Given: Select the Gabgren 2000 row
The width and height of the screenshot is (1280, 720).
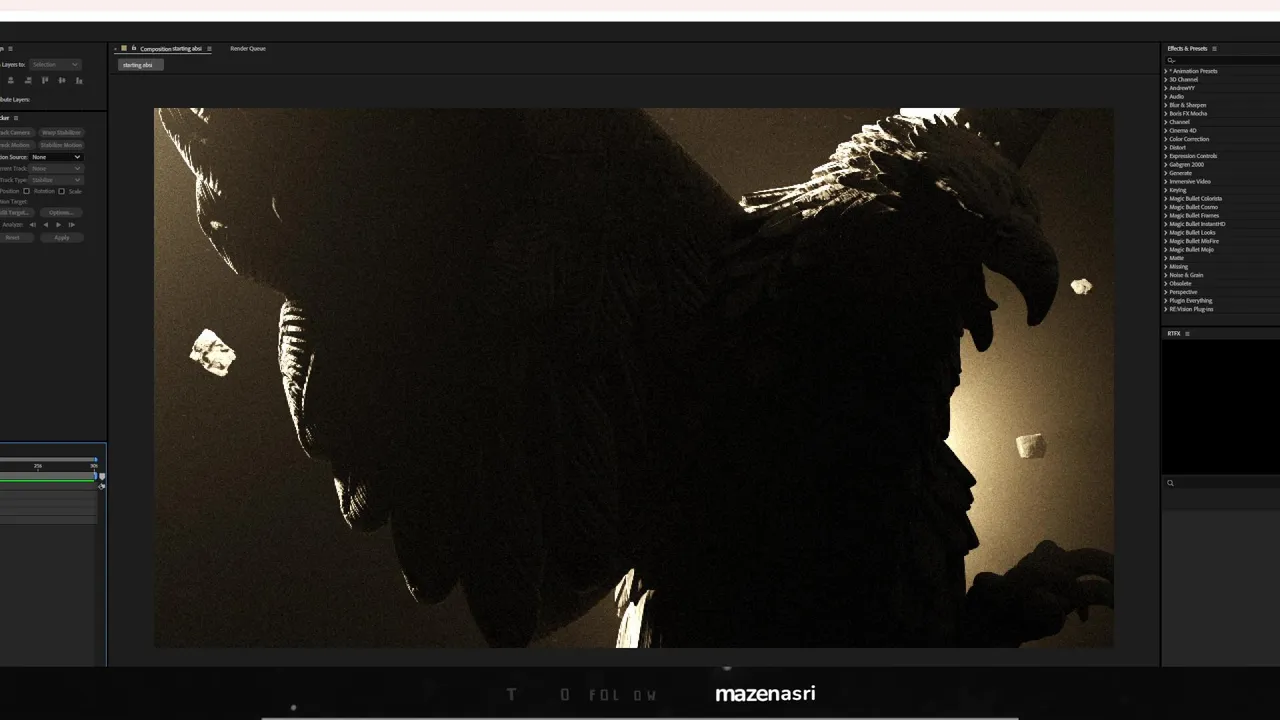Looking at the screenshot, I should click(1220, 164).
